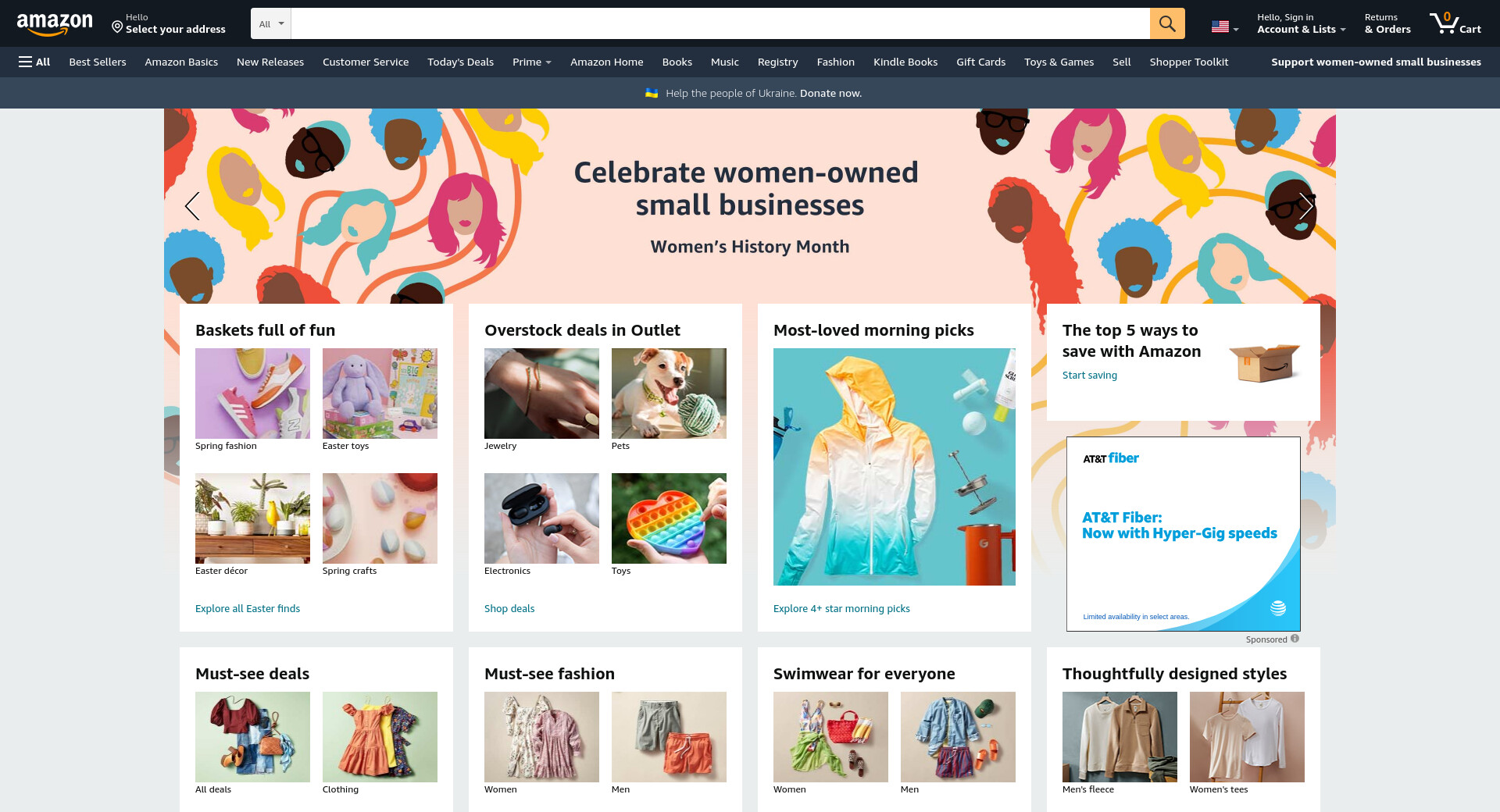The image size is (1500, 812).
Task: Open Must-see fashion Men thumbnail
Action: pyautogui.click(x=669, y=737)
